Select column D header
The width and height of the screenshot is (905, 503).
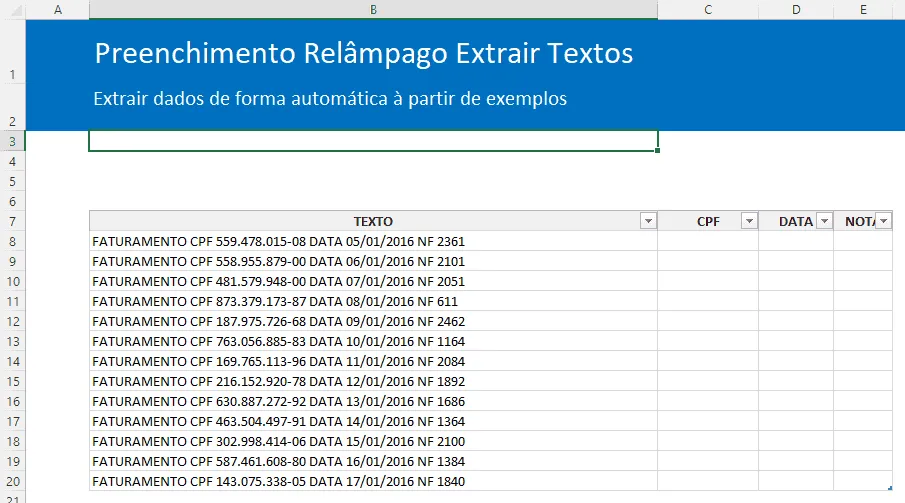coord(796,10)
